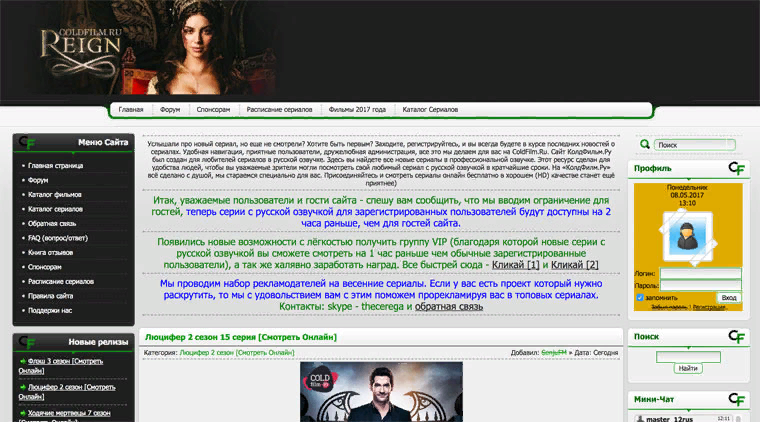Image resolution: width=760 pixels, height=422 pixels.
Task: Click the 'Регистрация' link under login form
Action: [x=709, y=307]
